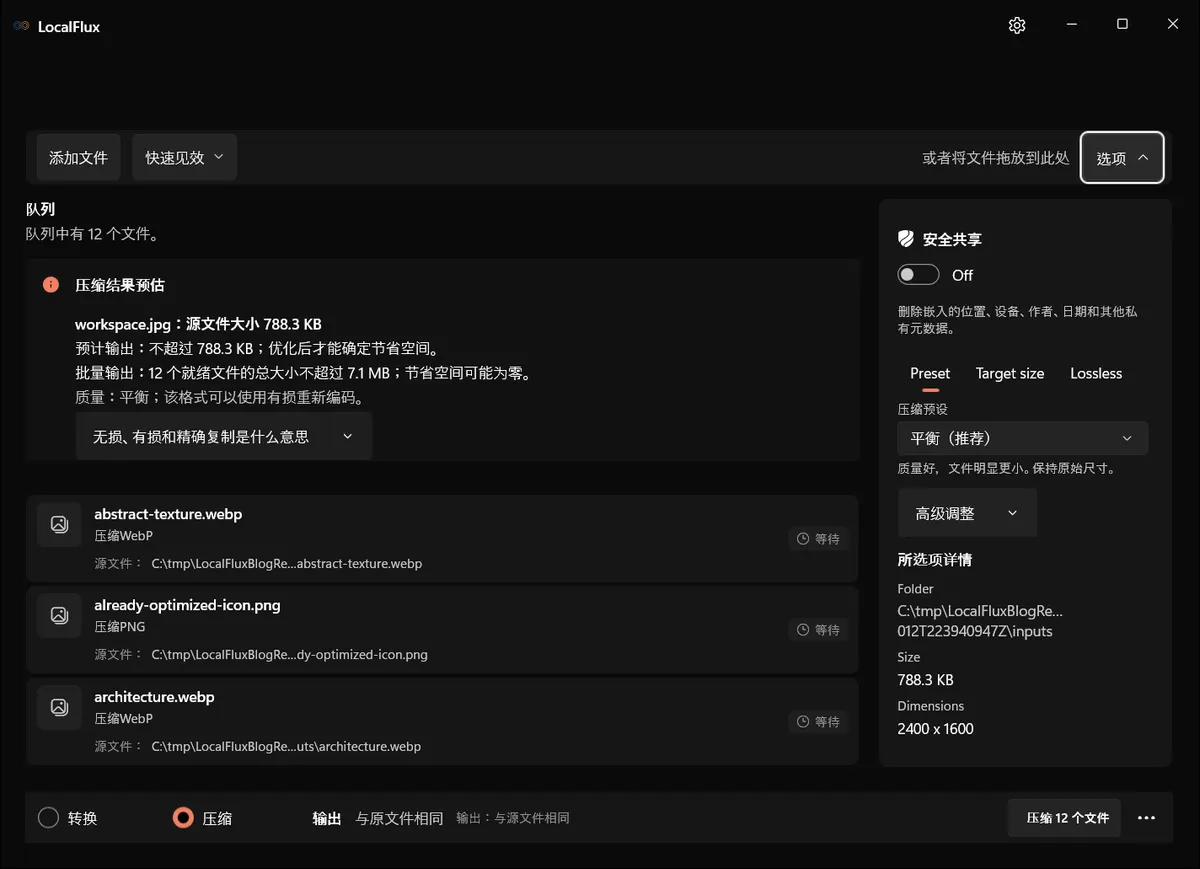The width and height of the screenshot is (1200, 869).
Task: Switch to the Target size tab
Action: pos(1010,373)
